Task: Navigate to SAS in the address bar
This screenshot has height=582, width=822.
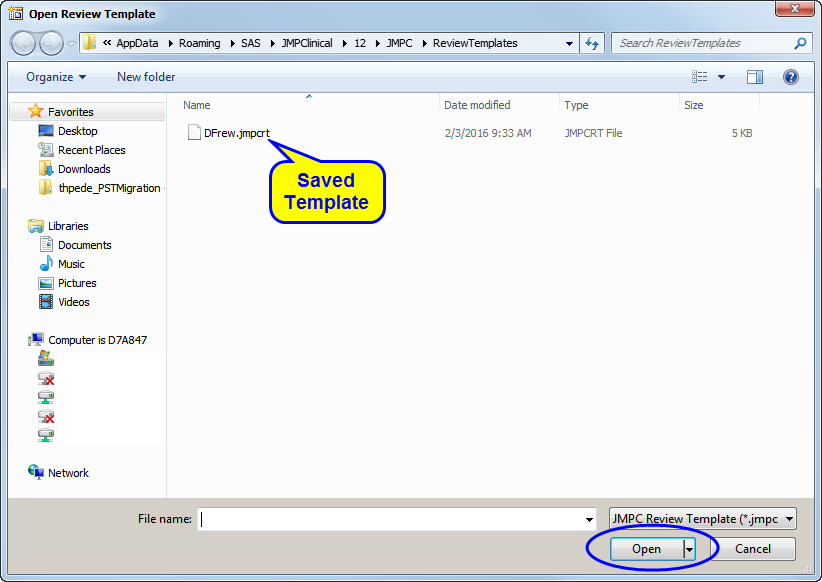Action: pos(251,43)
